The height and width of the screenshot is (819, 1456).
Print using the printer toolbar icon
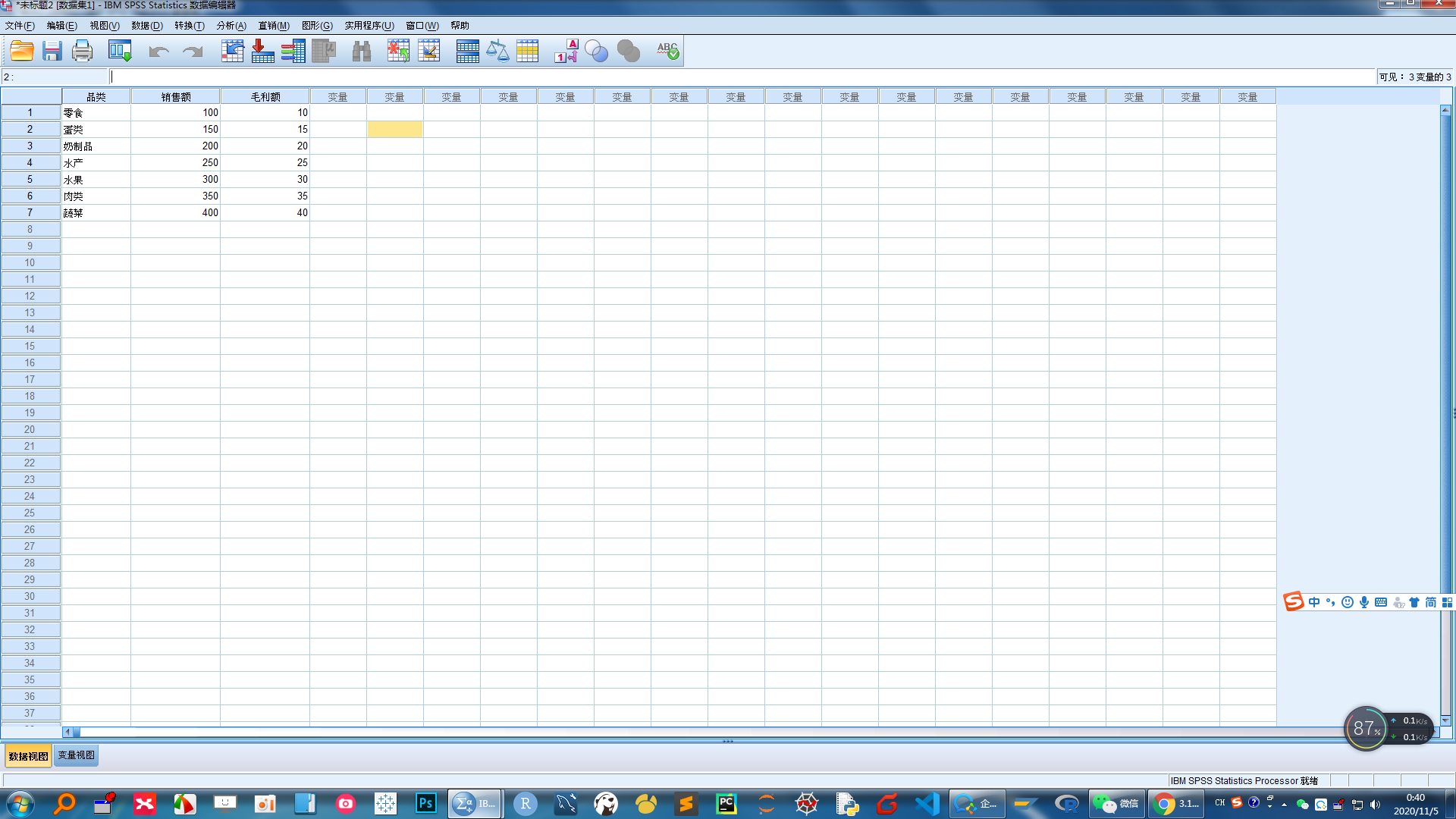pyautogui.click(x=82, y=52)
